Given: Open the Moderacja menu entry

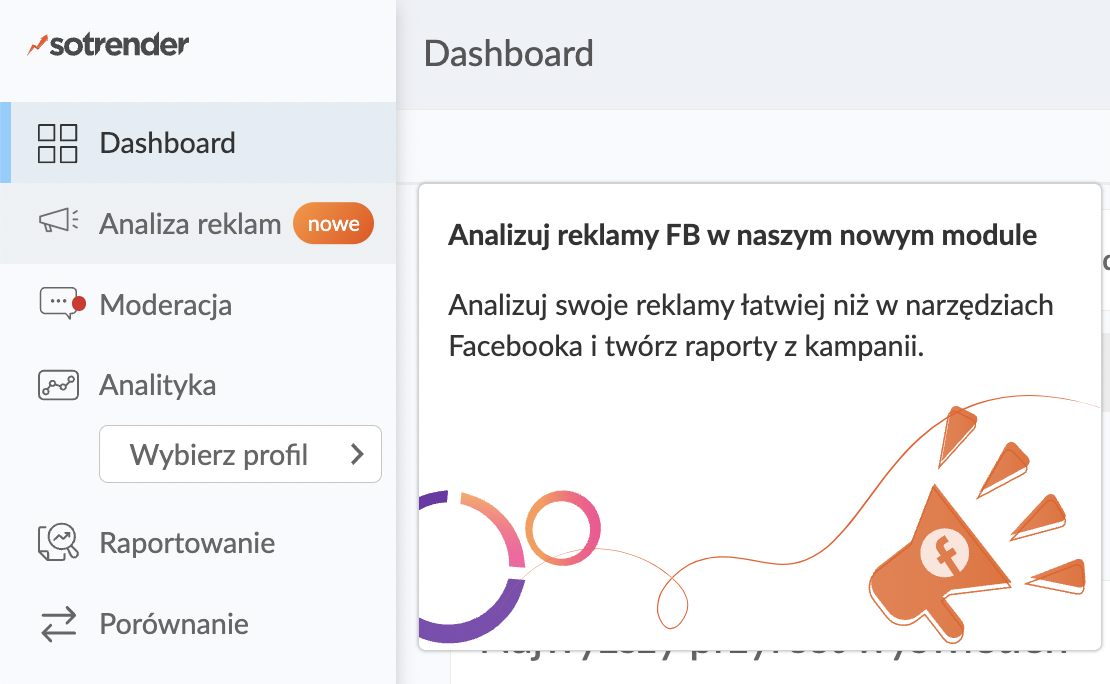Looking at the screenshot, I should (166, 304).
